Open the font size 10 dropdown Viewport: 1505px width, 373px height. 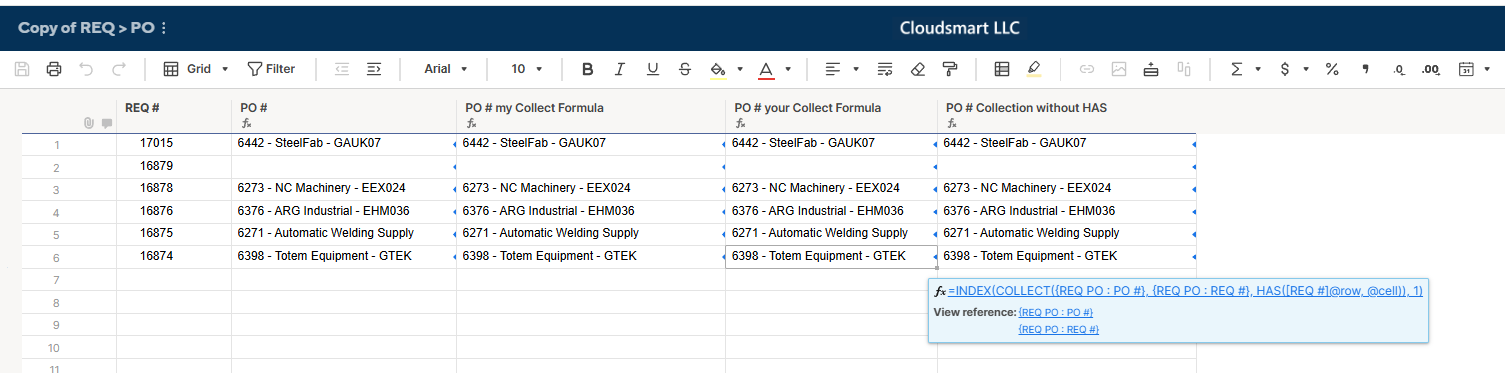coord(526,69)
